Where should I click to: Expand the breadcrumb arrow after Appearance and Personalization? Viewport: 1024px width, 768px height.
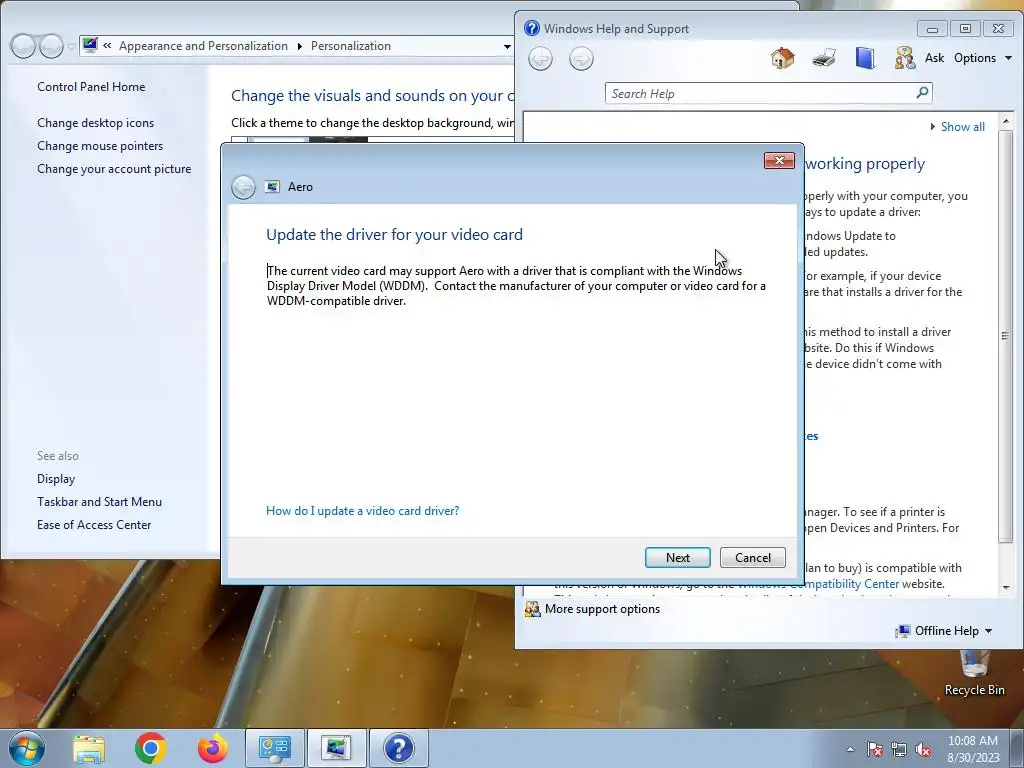tap(299, 46)
